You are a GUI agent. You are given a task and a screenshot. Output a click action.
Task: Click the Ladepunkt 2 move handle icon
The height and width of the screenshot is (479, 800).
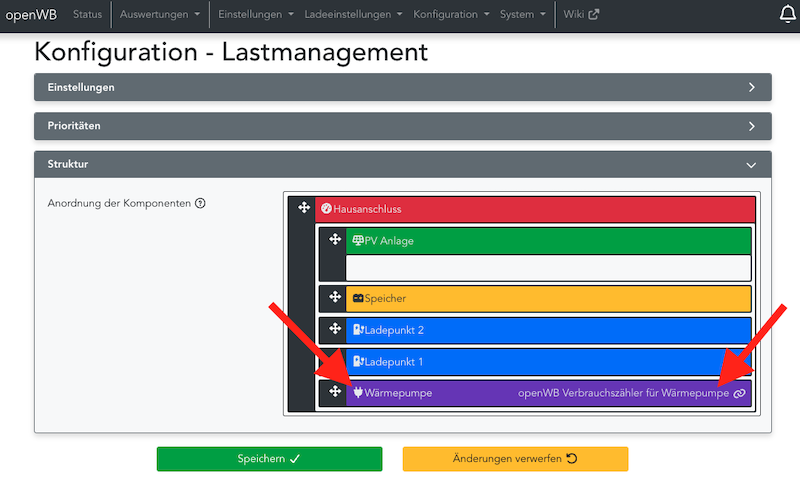335,329
